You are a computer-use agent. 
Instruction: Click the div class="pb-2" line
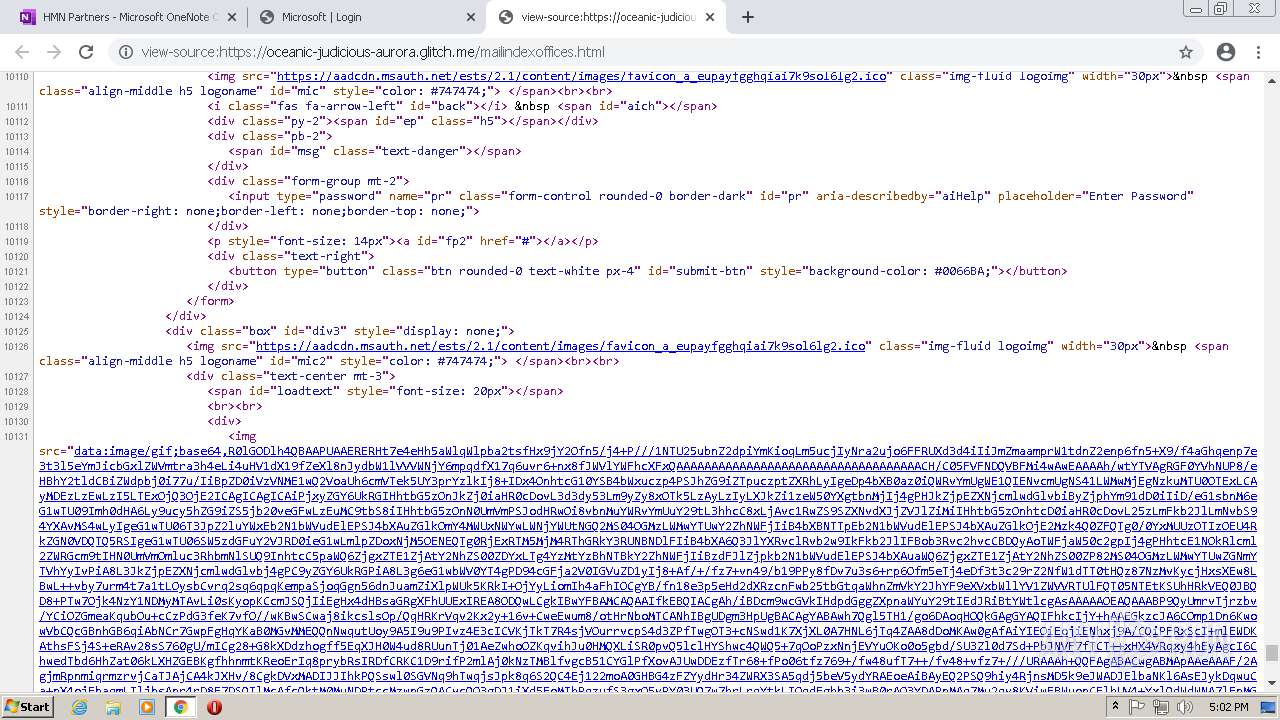269,136
